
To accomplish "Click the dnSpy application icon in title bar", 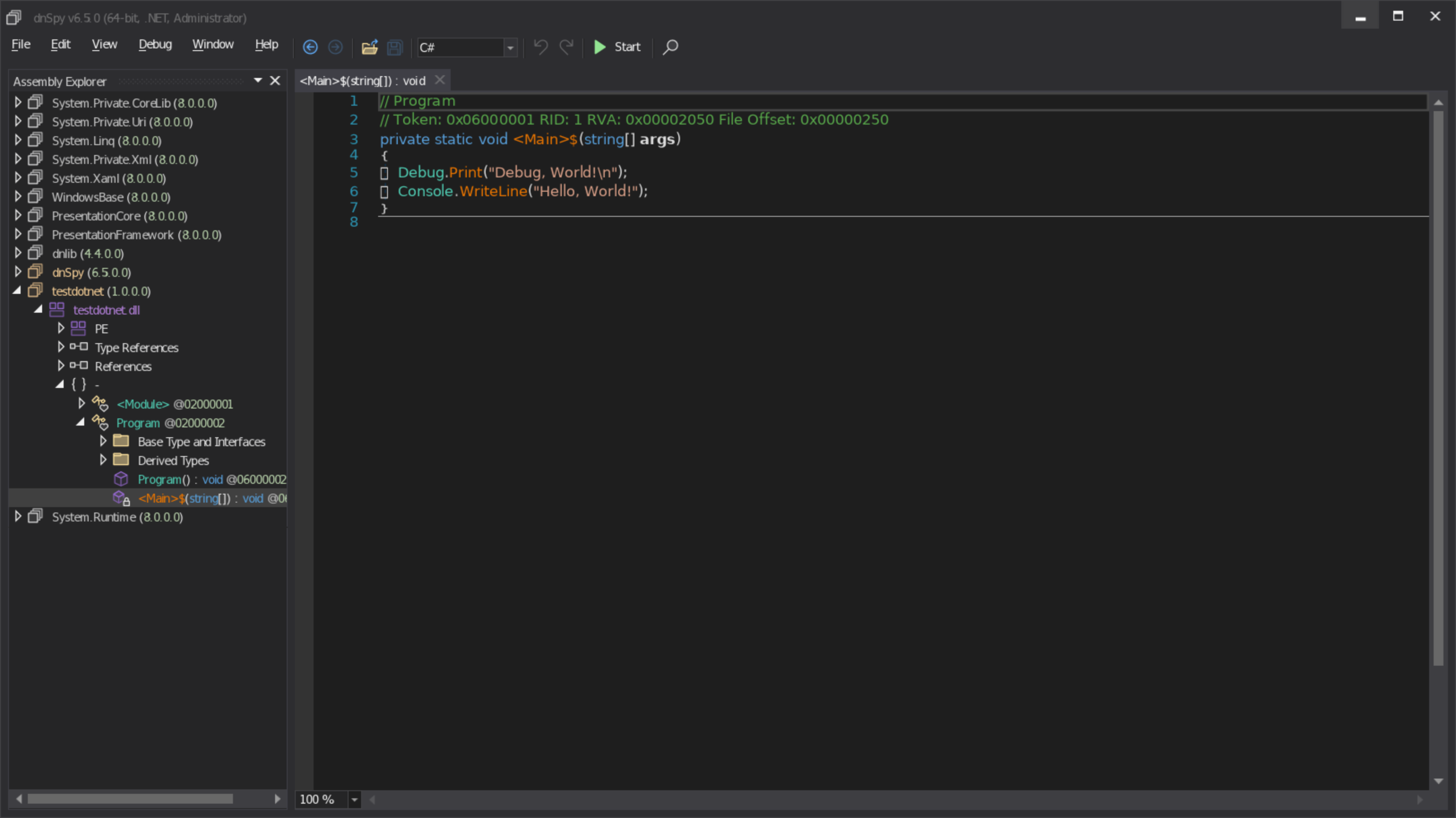I will pyautogui.click(x=13, y=17).
